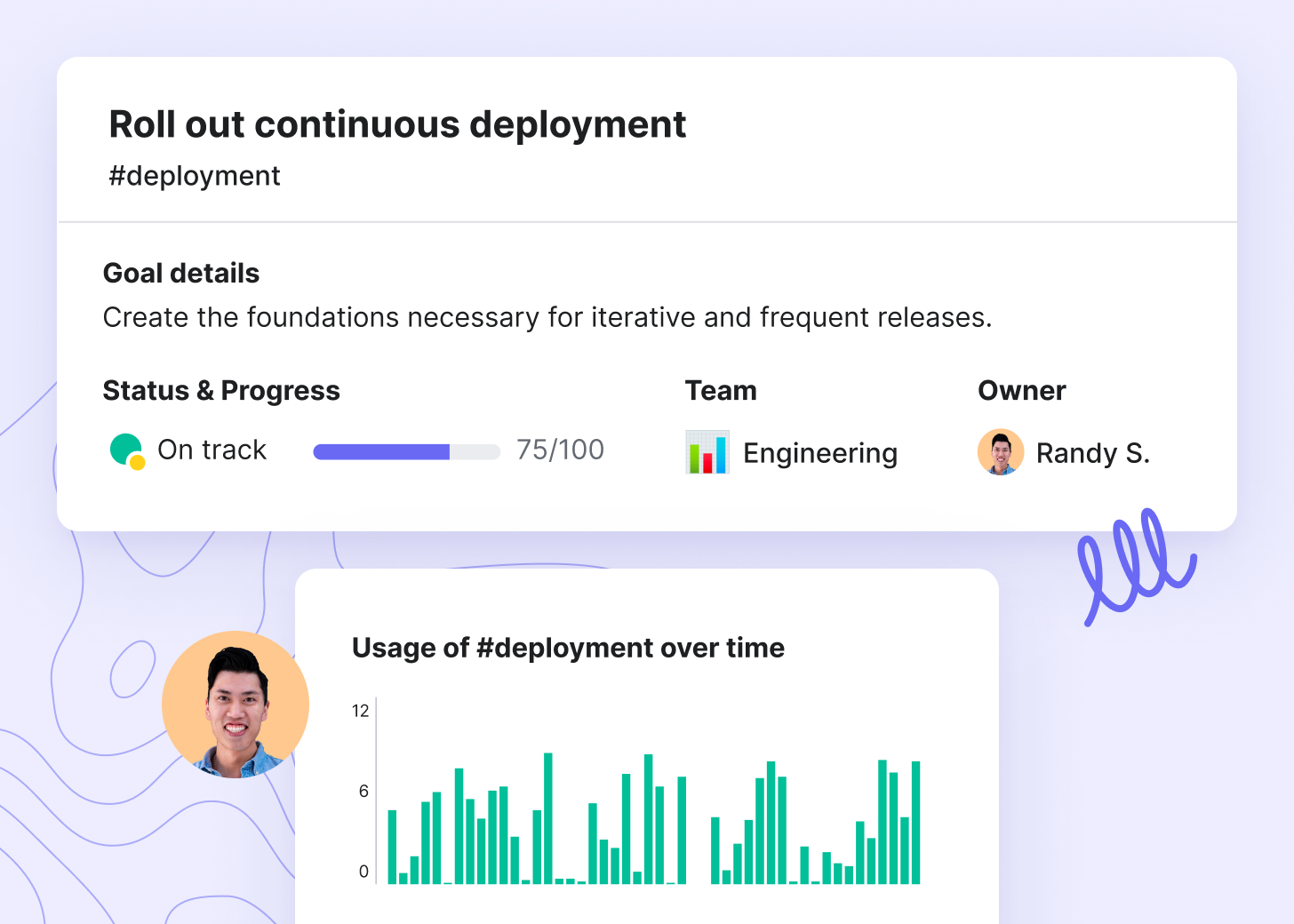Select the Roll out continuous deployment title
This screenshot has width=1294, height=924.
pyautogui.click(x=397, y=124)
